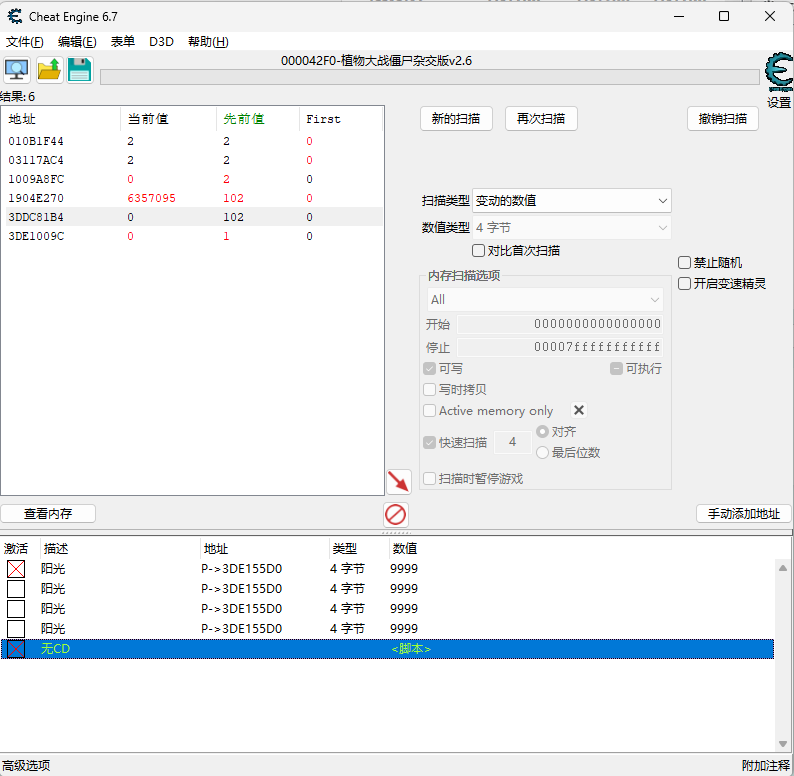Image resolution: width=794 pixels, height=776 pixels.
Task: Expand the 扫描类型 dropdown
Action: 571,200
